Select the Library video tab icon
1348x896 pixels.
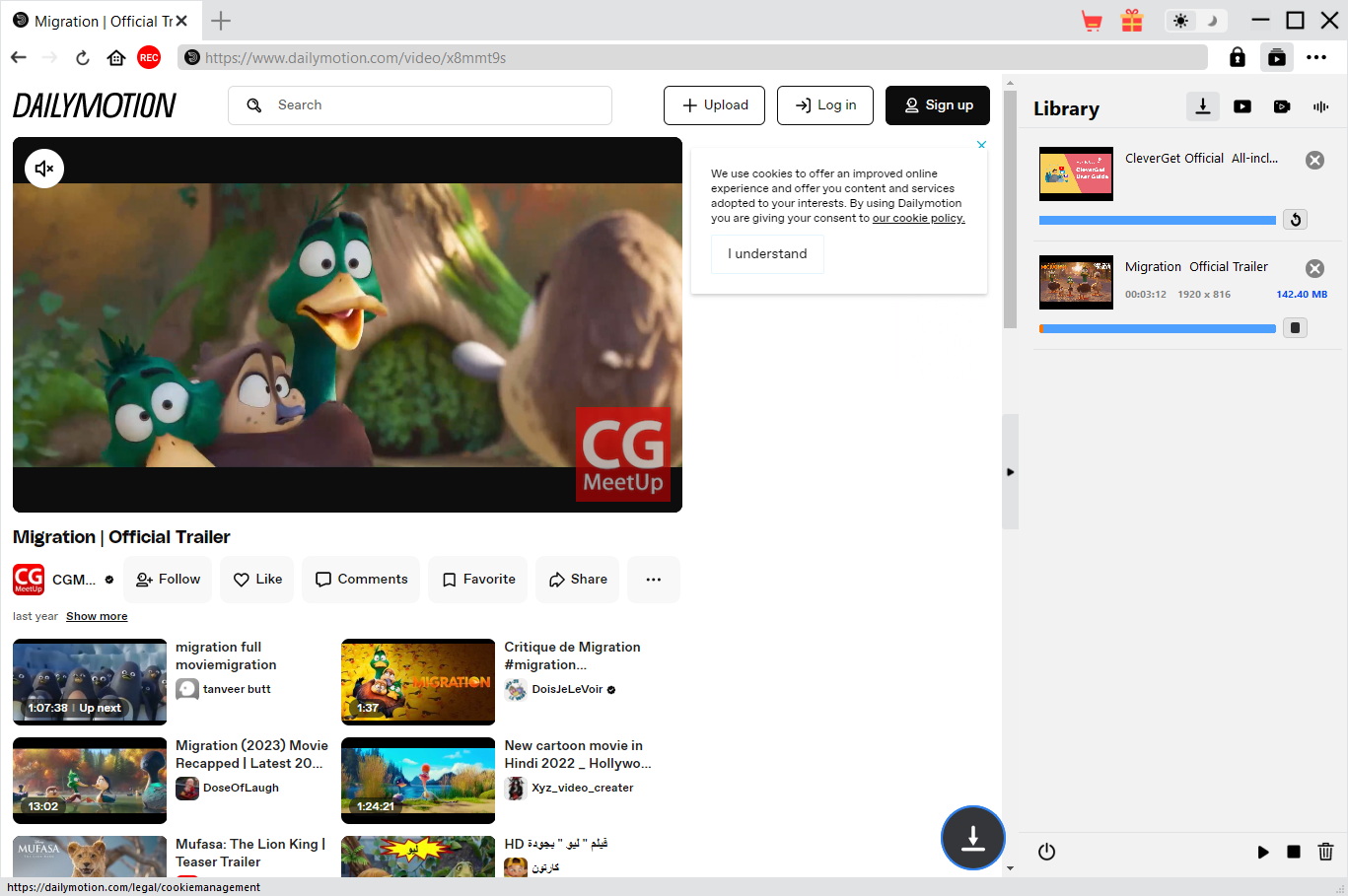1242,106
